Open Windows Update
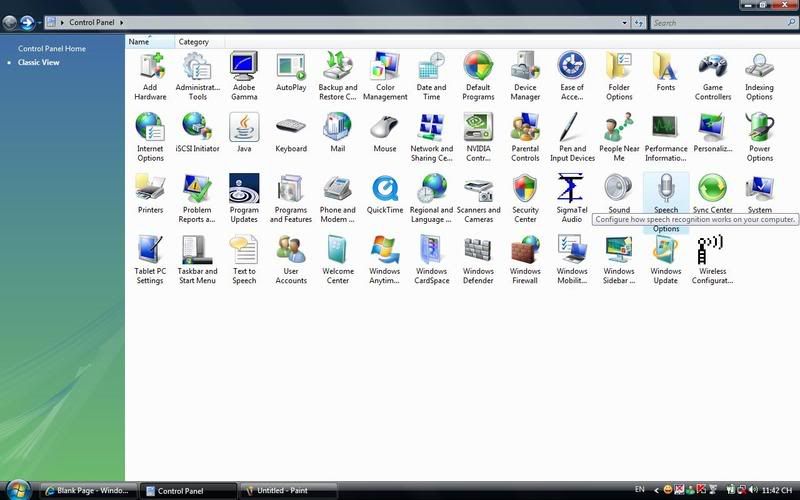 [x=666, y=260]
